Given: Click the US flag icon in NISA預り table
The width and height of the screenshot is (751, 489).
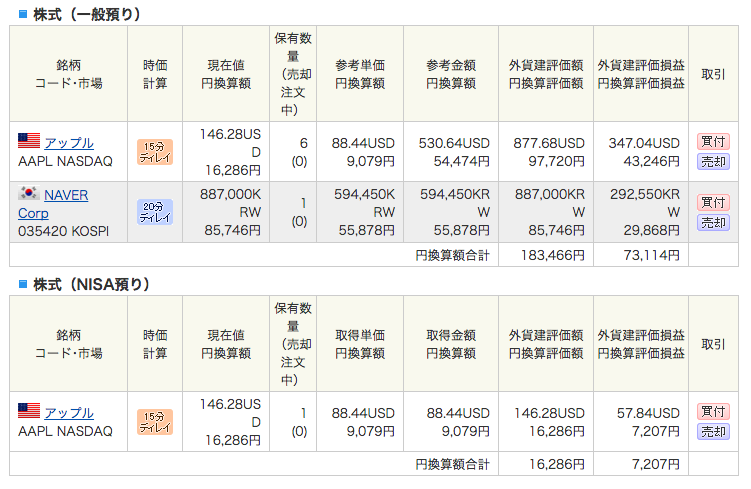Looking at the screenshot, I should 29,411.
